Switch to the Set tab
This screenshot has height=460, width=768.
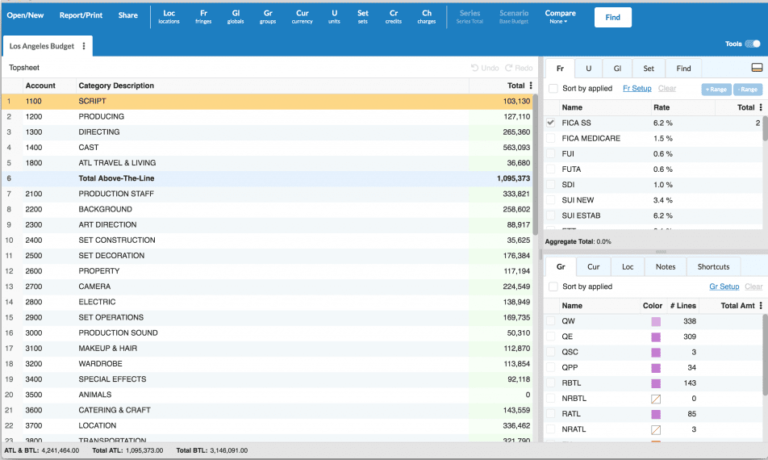649,68
